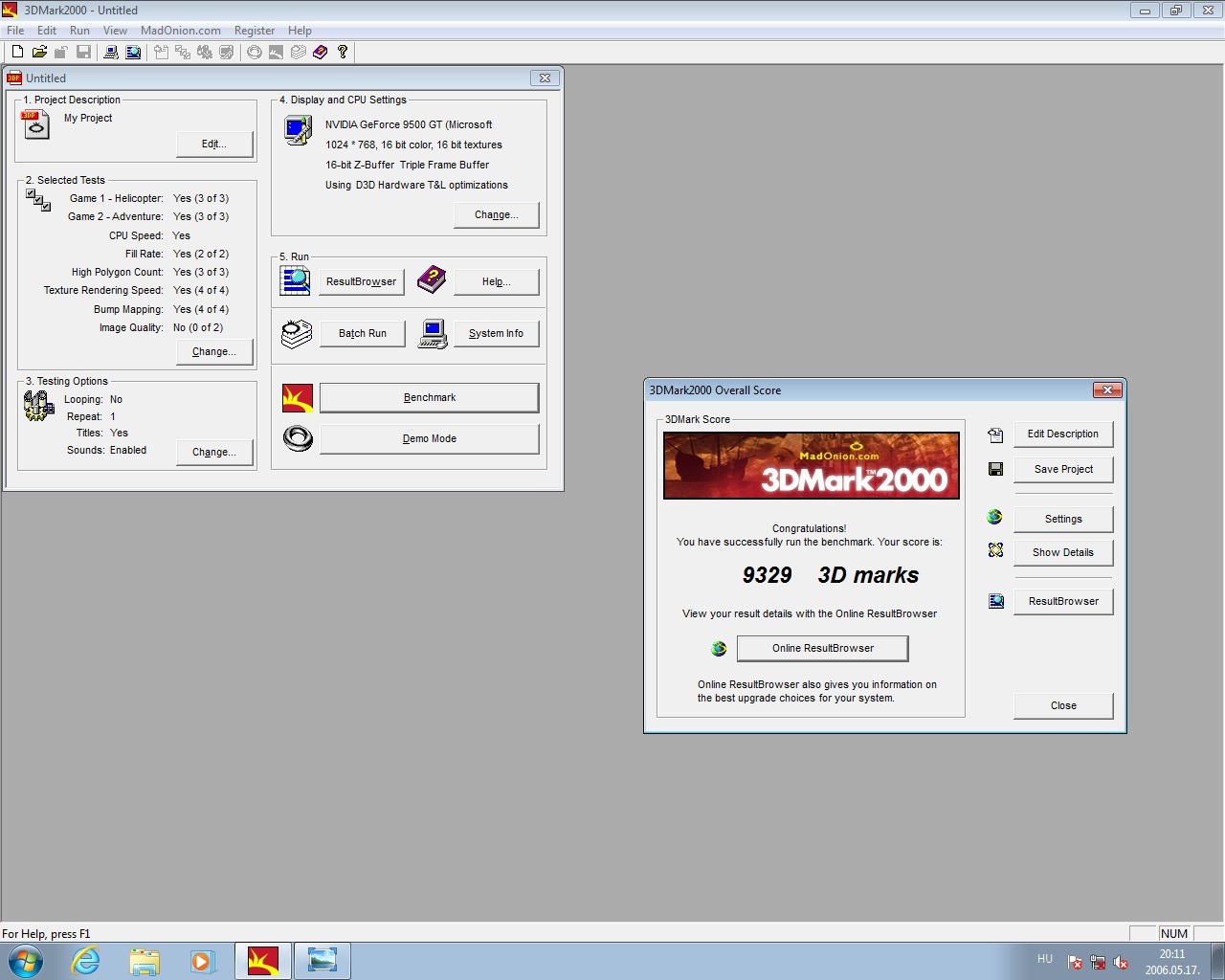Click the HU language indicator in the taskbar
This screenshot has width=1225, height=980.
[x=1045, y=959]
